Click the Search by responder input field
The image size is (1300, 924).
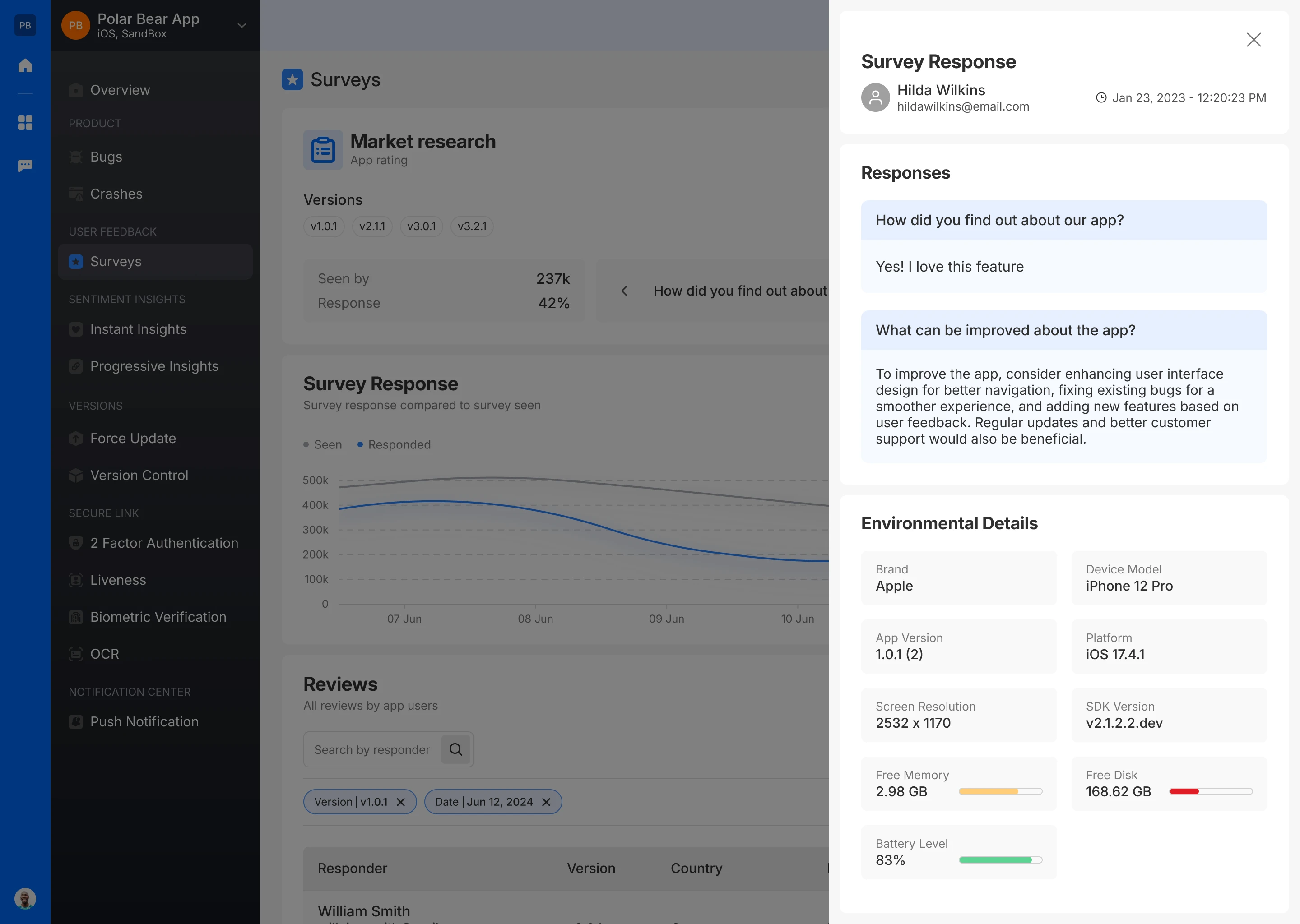click(372, 749)
